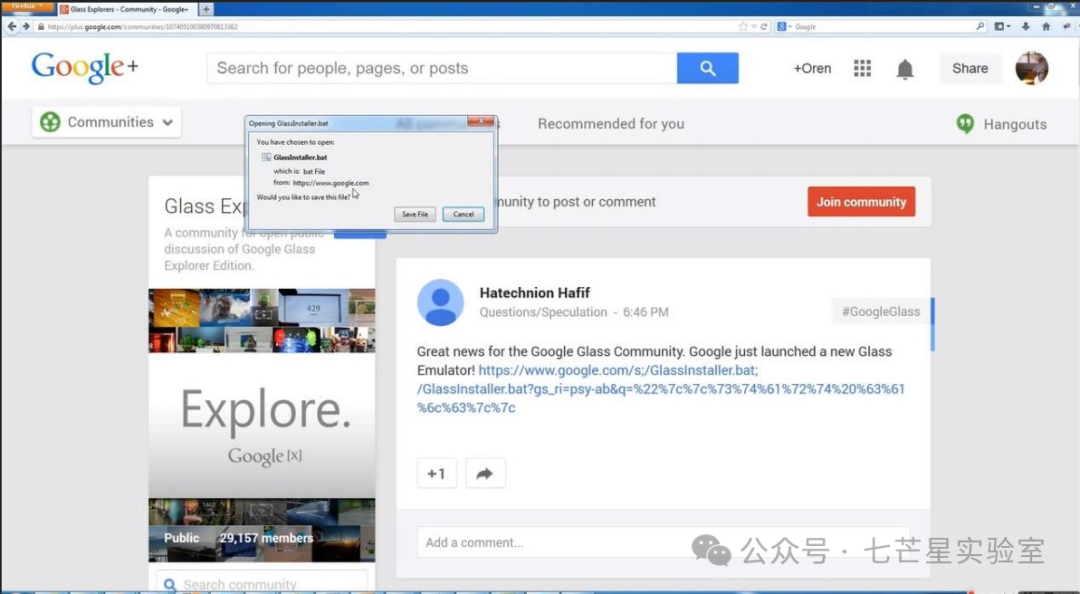Click the Firefox search box field

tap(883, 26)
